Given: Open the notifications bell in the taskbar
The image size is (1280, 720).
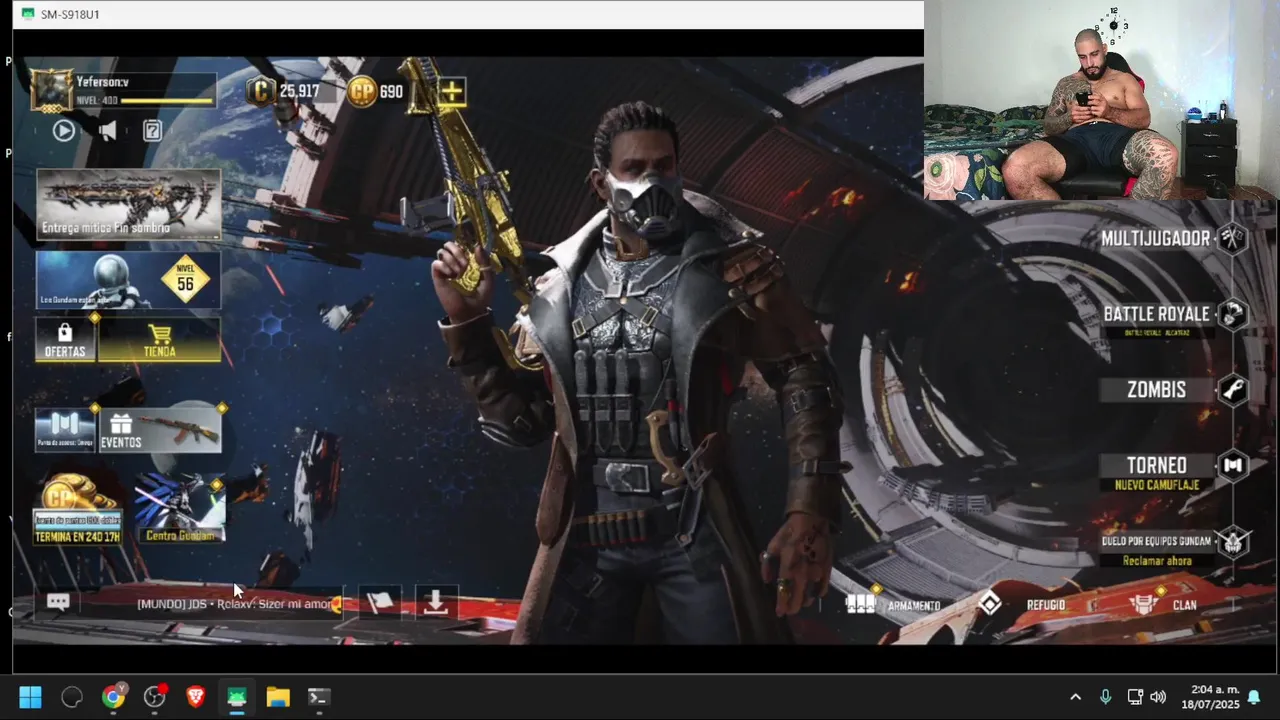Looking at the screenshot, I should 1253,697.
